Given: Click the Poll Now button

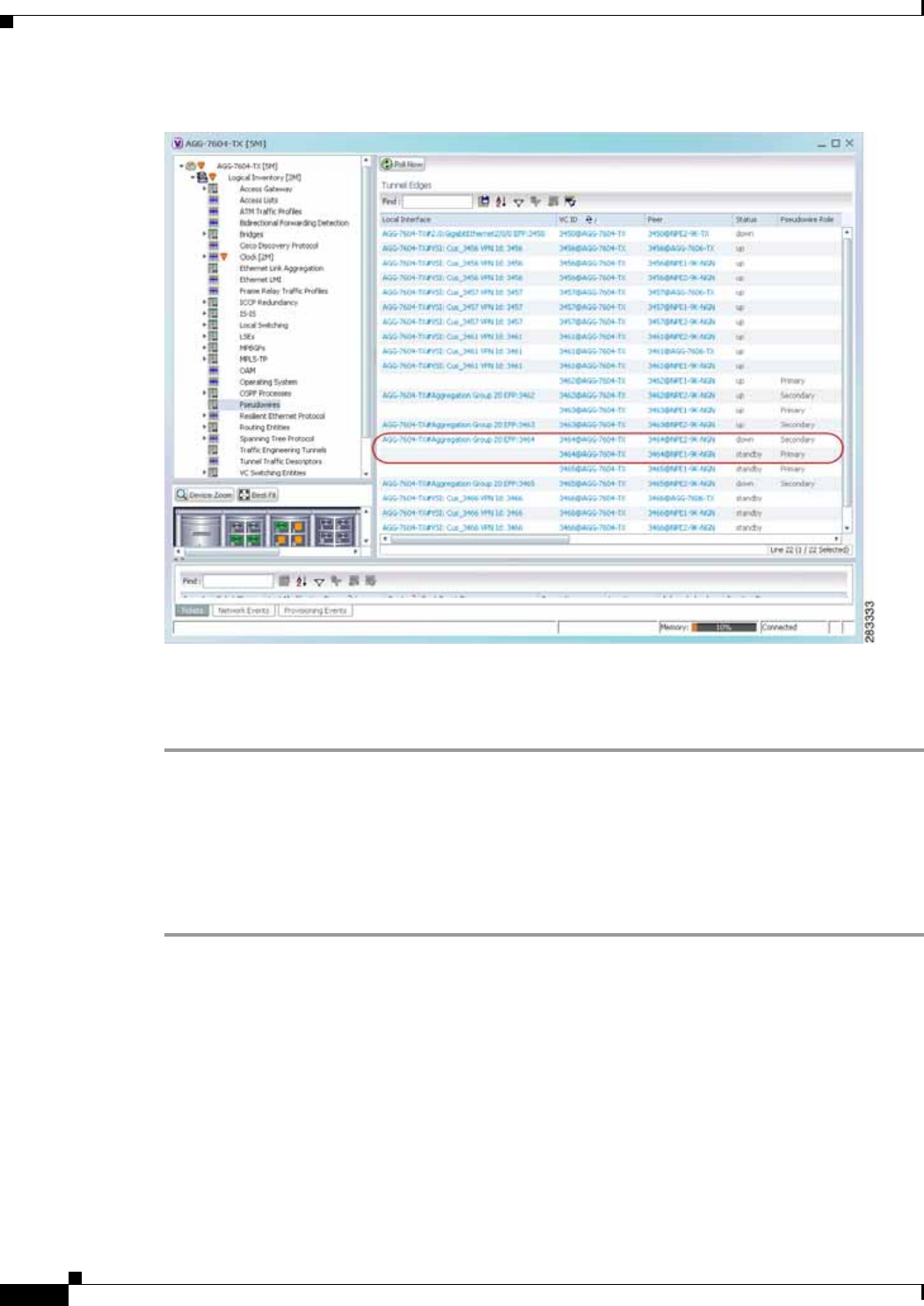Looking at the screenshot, I should (403, 164).
